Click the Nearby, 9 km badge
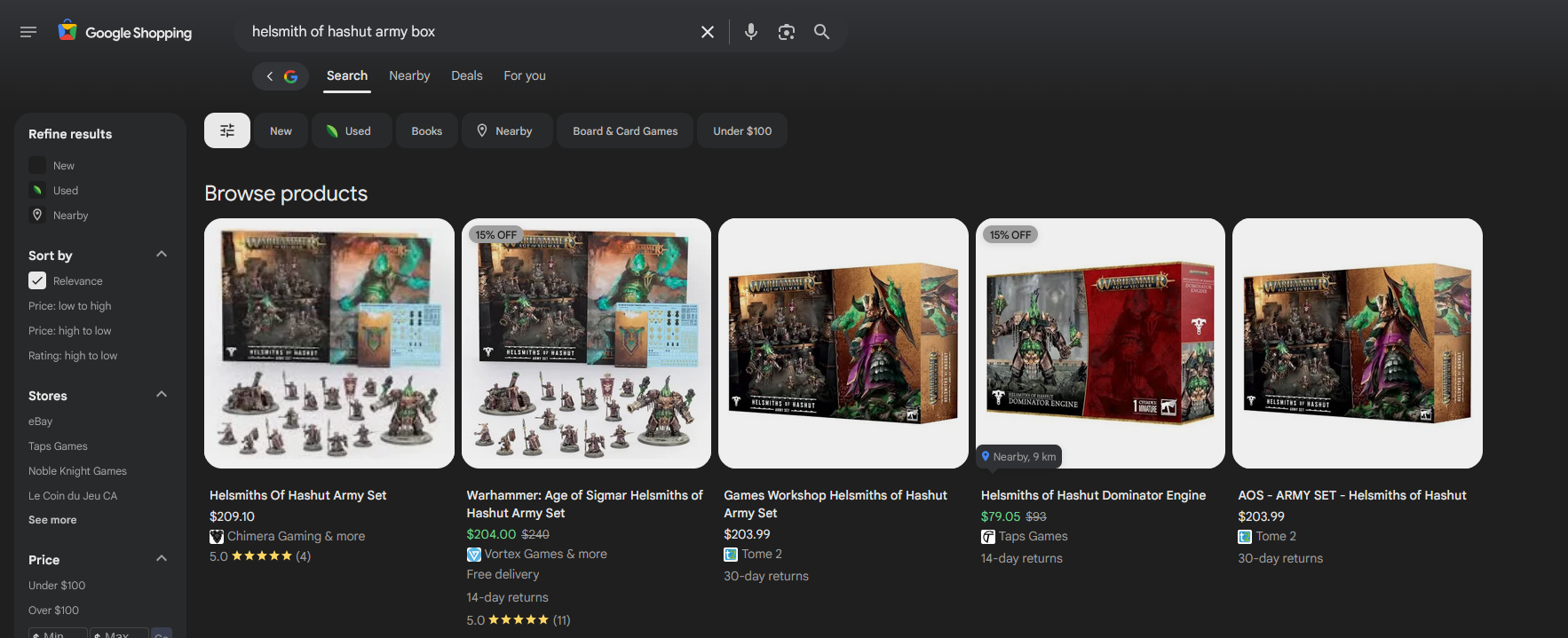1568x638 pixels. point(1018,456)
